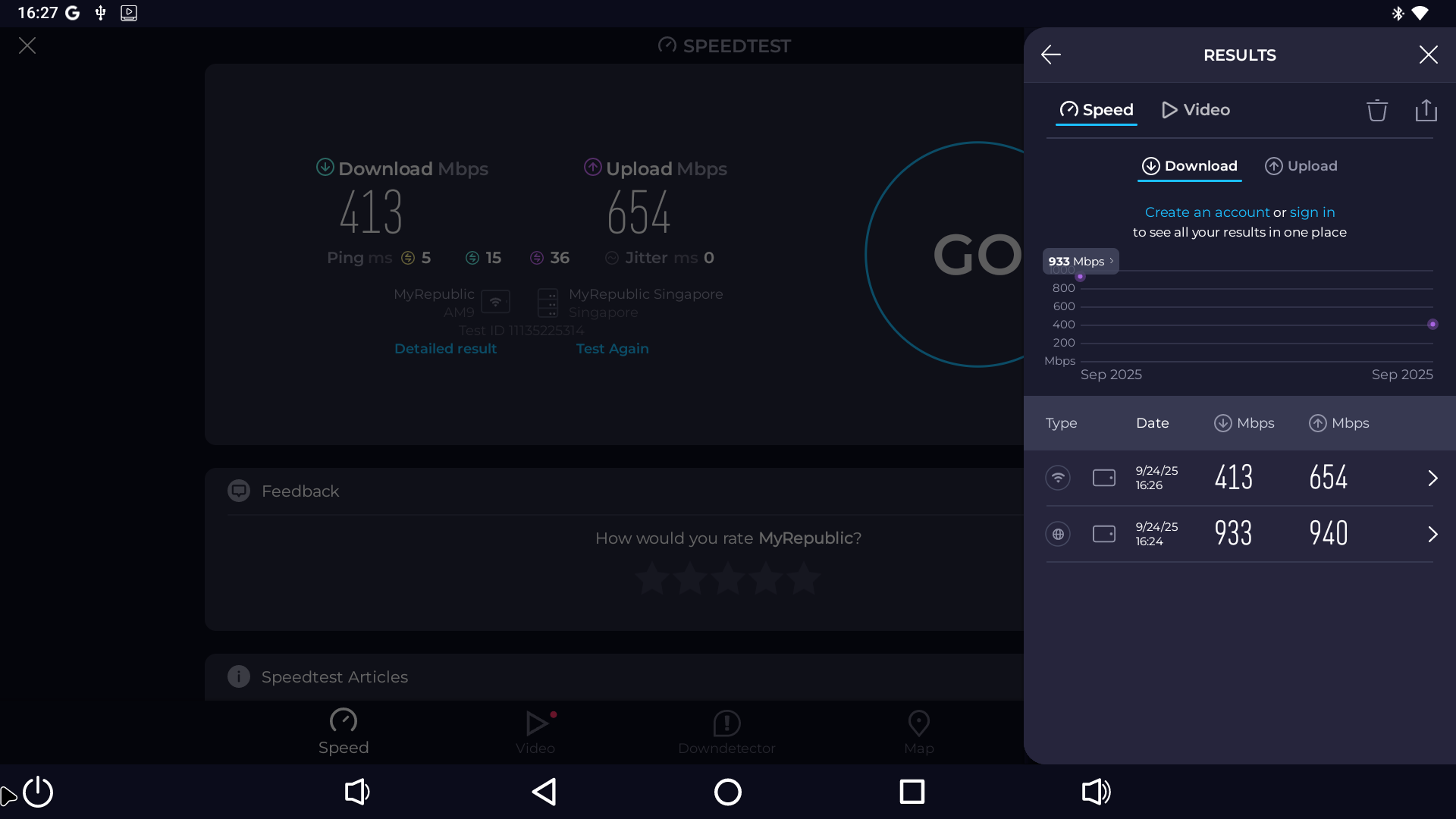
Task: Delete results using the trash icon
Action: point(1376,111)
